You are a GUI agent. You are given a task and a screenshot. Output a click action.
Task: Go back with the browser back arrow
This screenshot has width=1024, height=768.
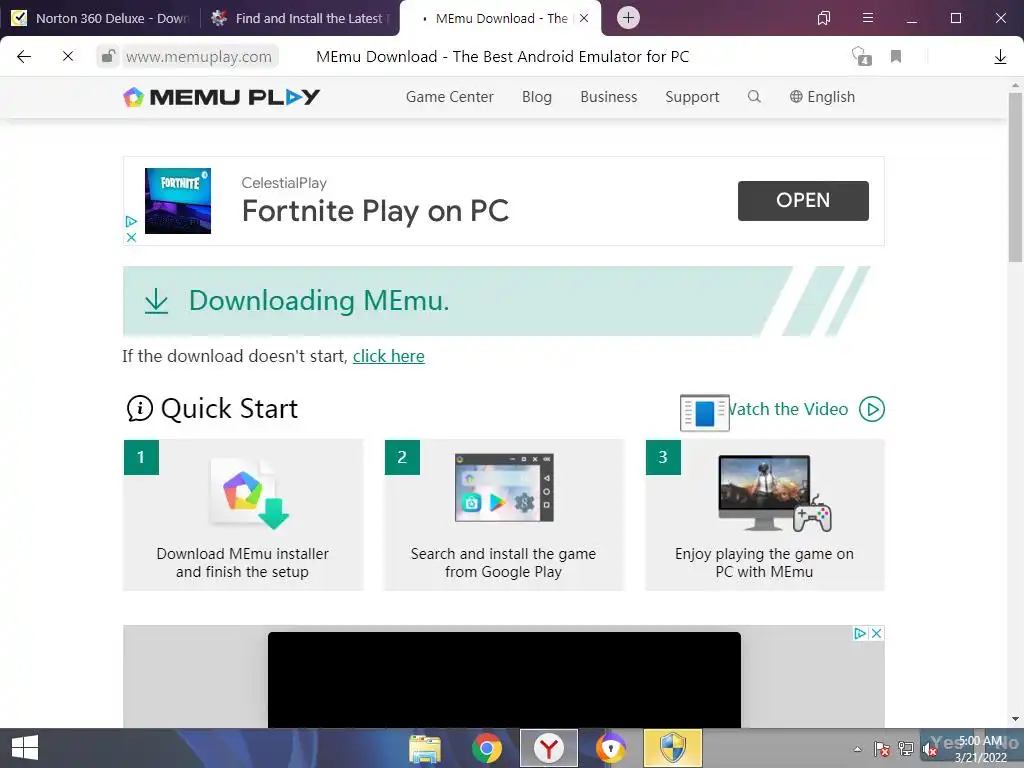pyautogui.click(x=24, y=57)
